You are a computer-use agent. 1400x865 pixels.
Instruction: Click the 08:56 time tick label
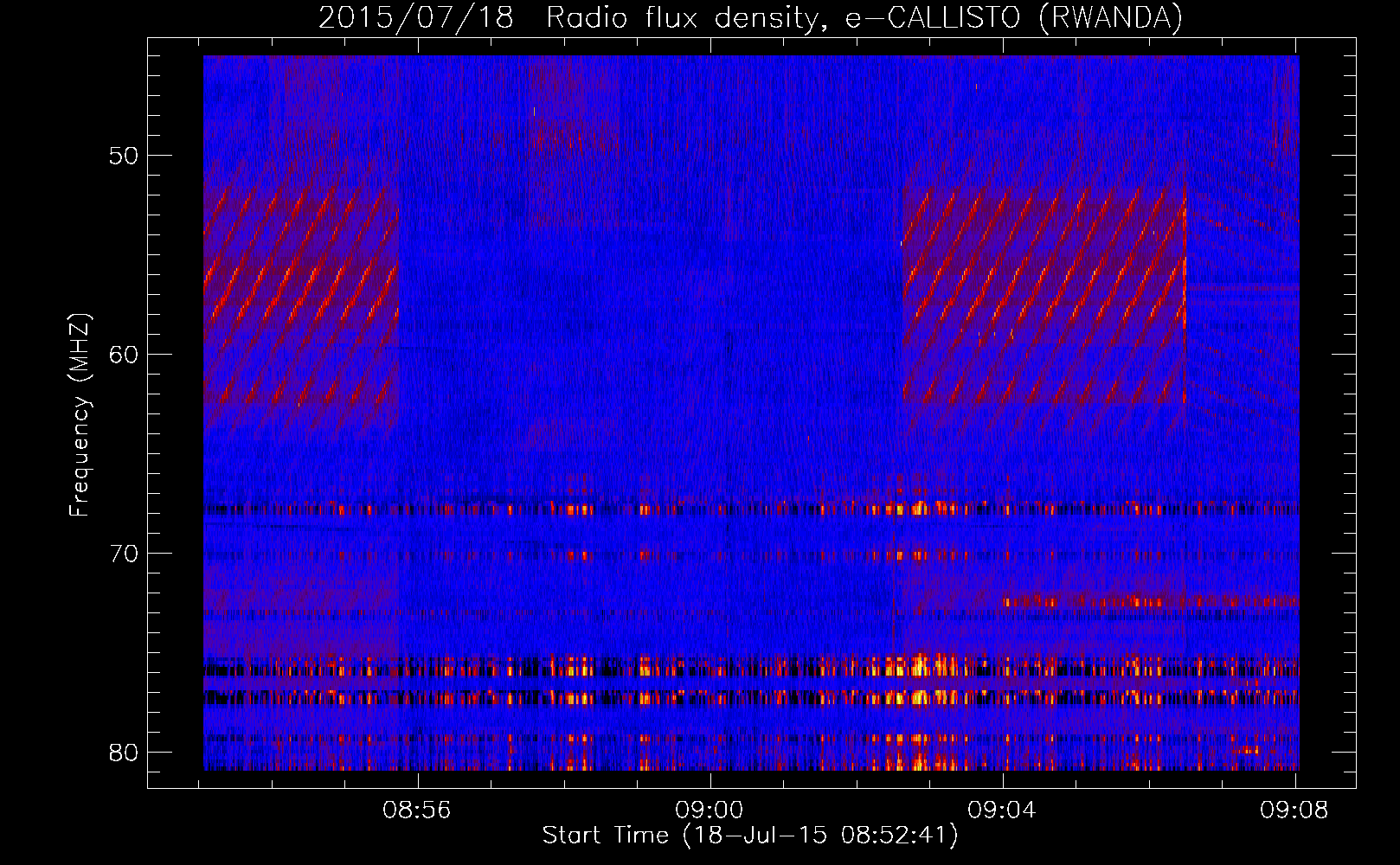click(x=417, y=811)
